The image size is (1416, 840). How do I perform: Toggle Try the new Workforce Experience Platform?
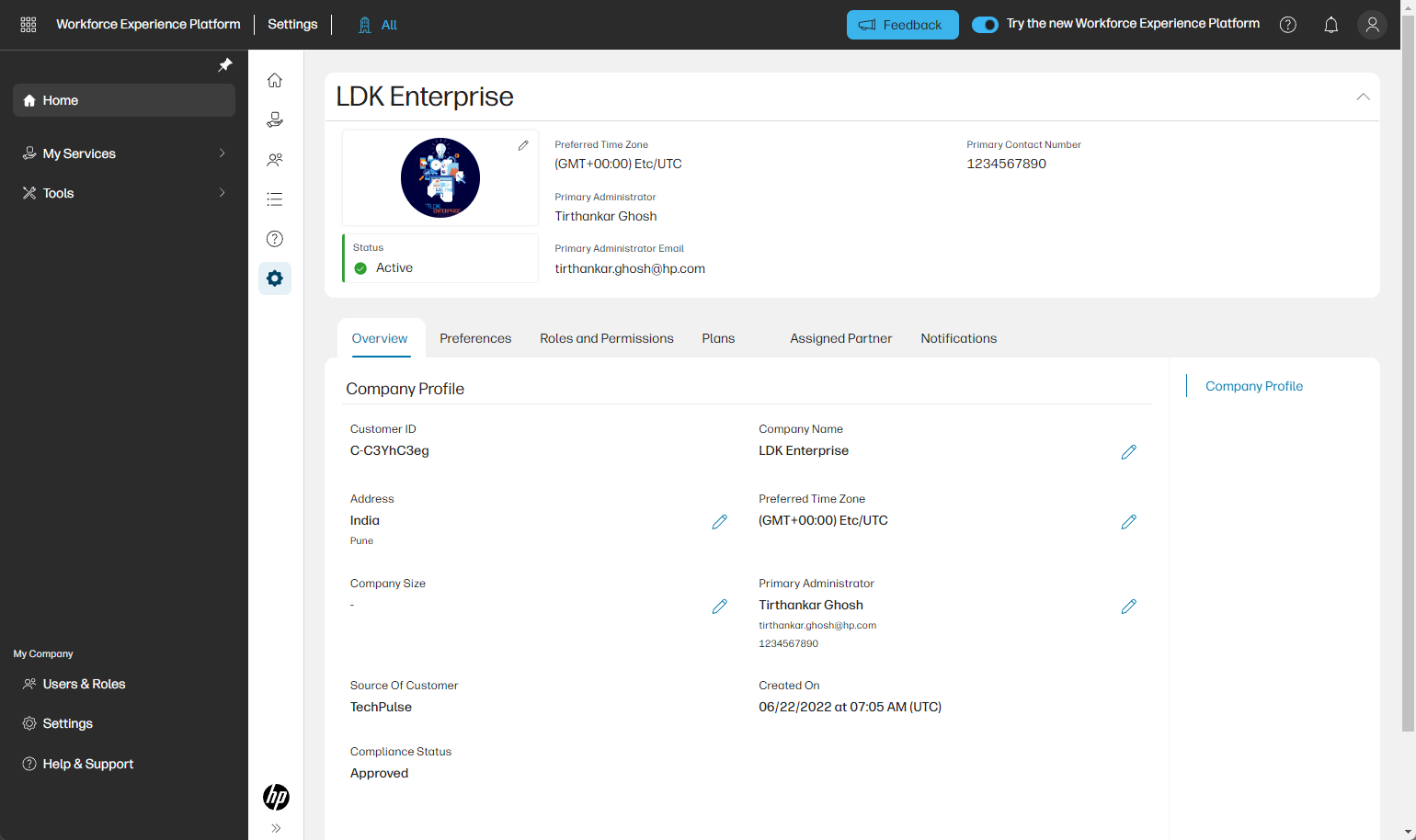(x=985, y=25)
